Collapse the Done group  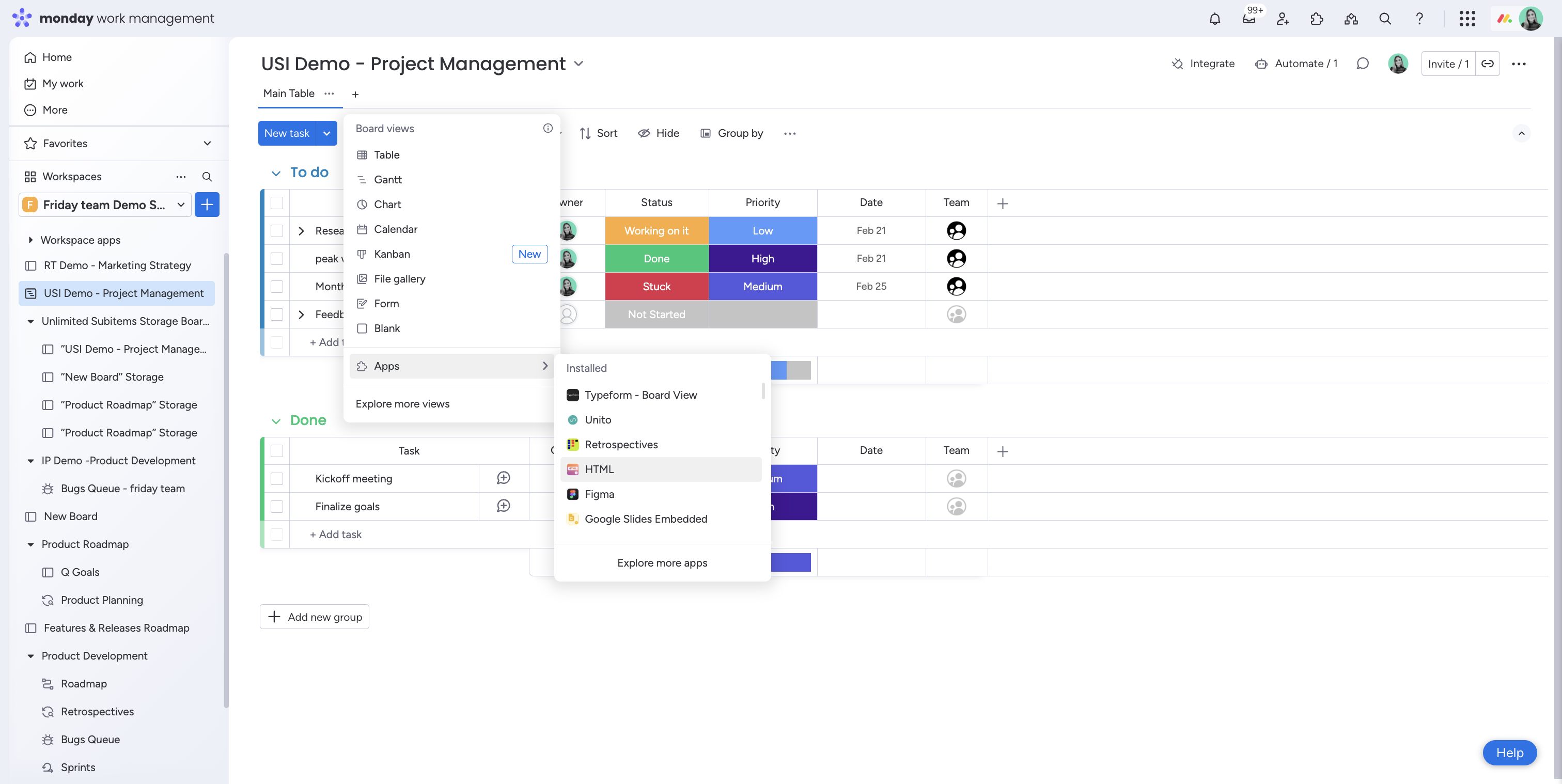coord(276,421)
